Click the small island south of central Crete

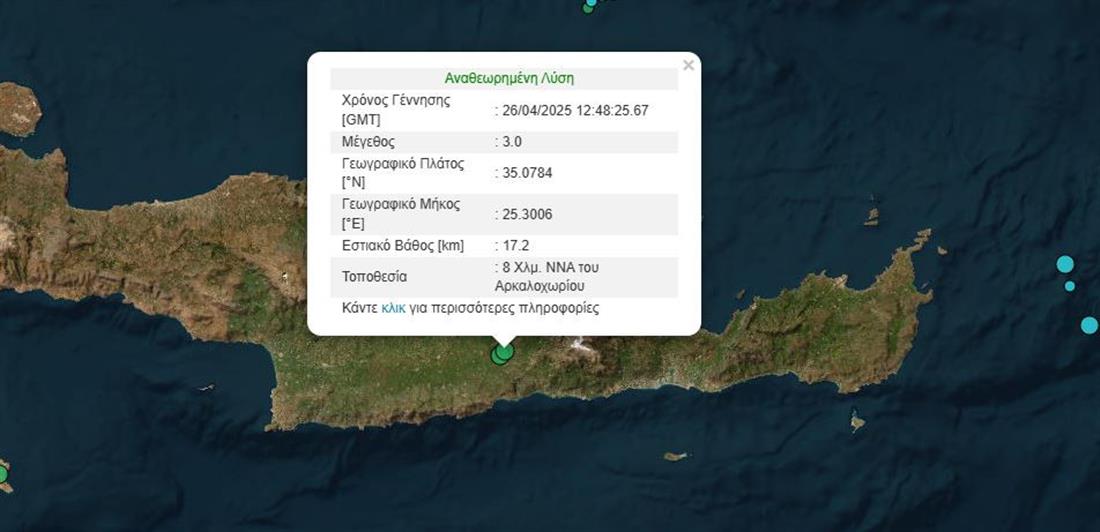pyautogui.click(x=676, y=457)
